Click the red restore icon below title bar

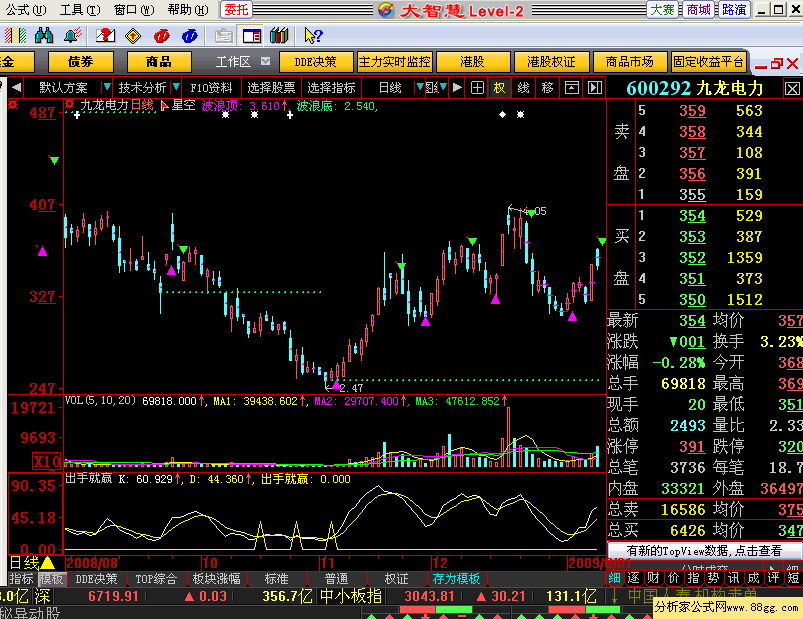[x=776, y=63]
